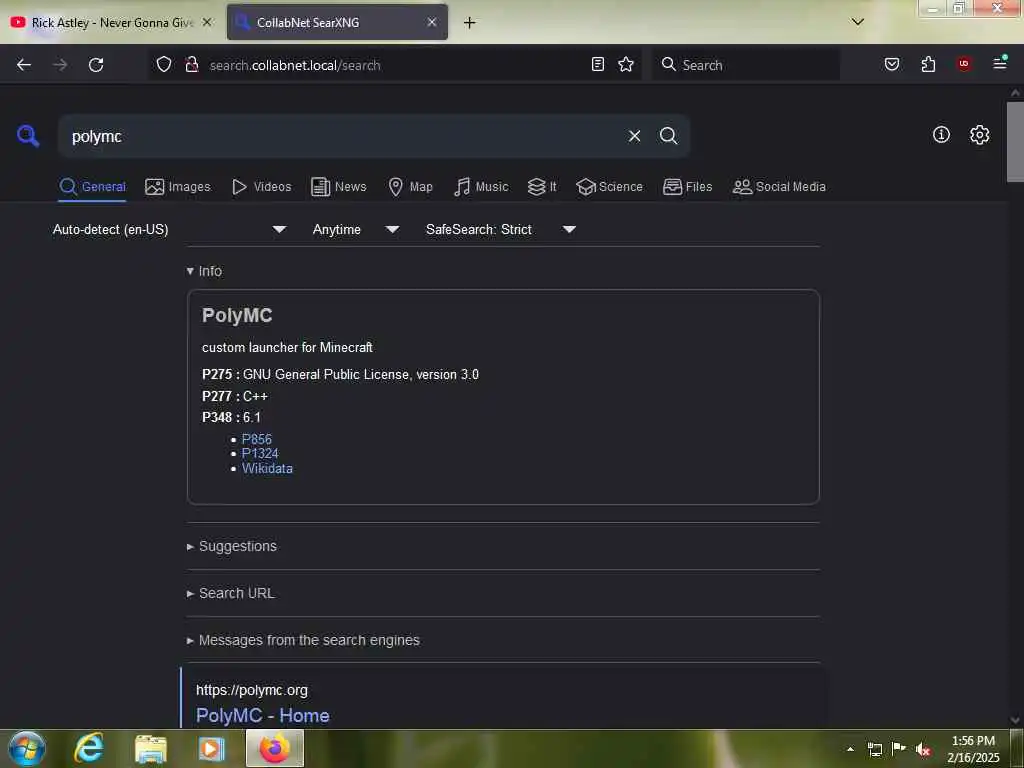Open a new tab with the plus button
Viewport: 1024px width, 768px height.
pyautogui.click(x=470, y=23)
